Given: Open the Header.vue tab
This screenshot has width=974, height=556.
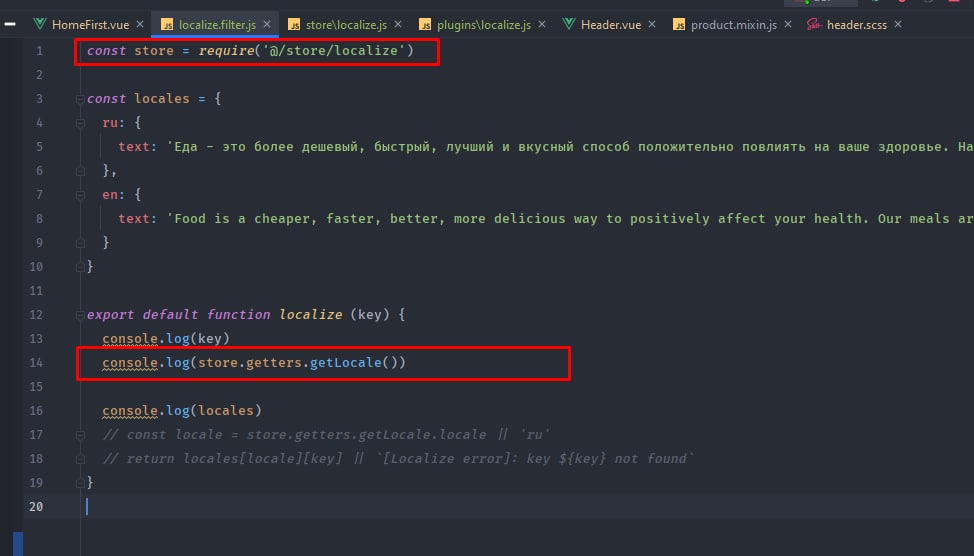Looking at the screenshot, I should click(x=611, y=25).
